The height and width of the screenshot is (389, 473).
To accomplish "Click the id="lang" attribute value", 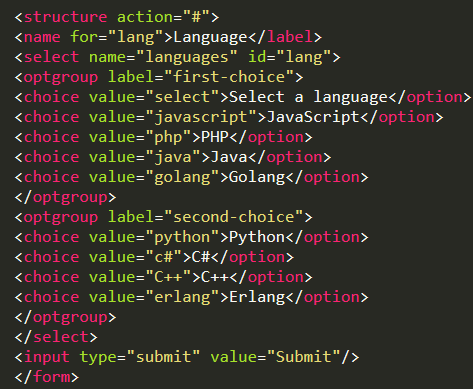I will point(304,57).
